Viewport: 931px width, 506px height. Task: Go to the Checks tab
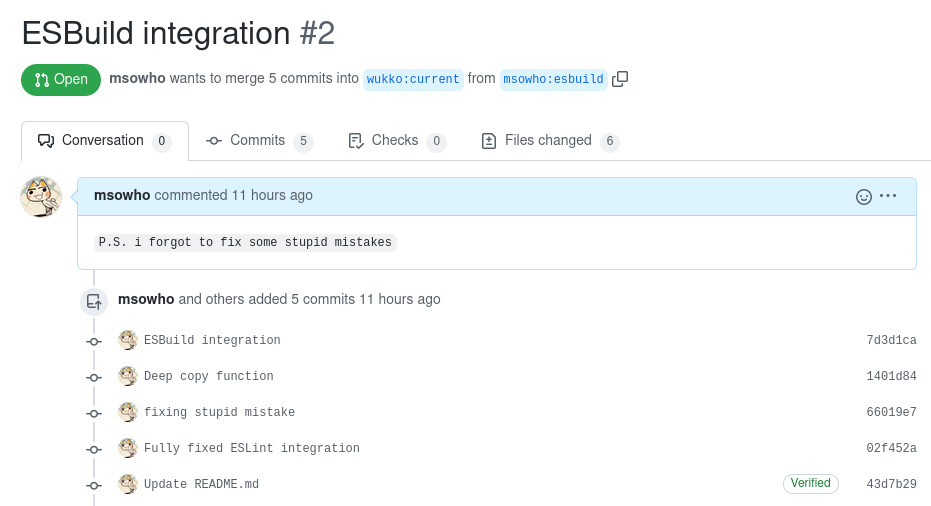click(x=396, y=141)
